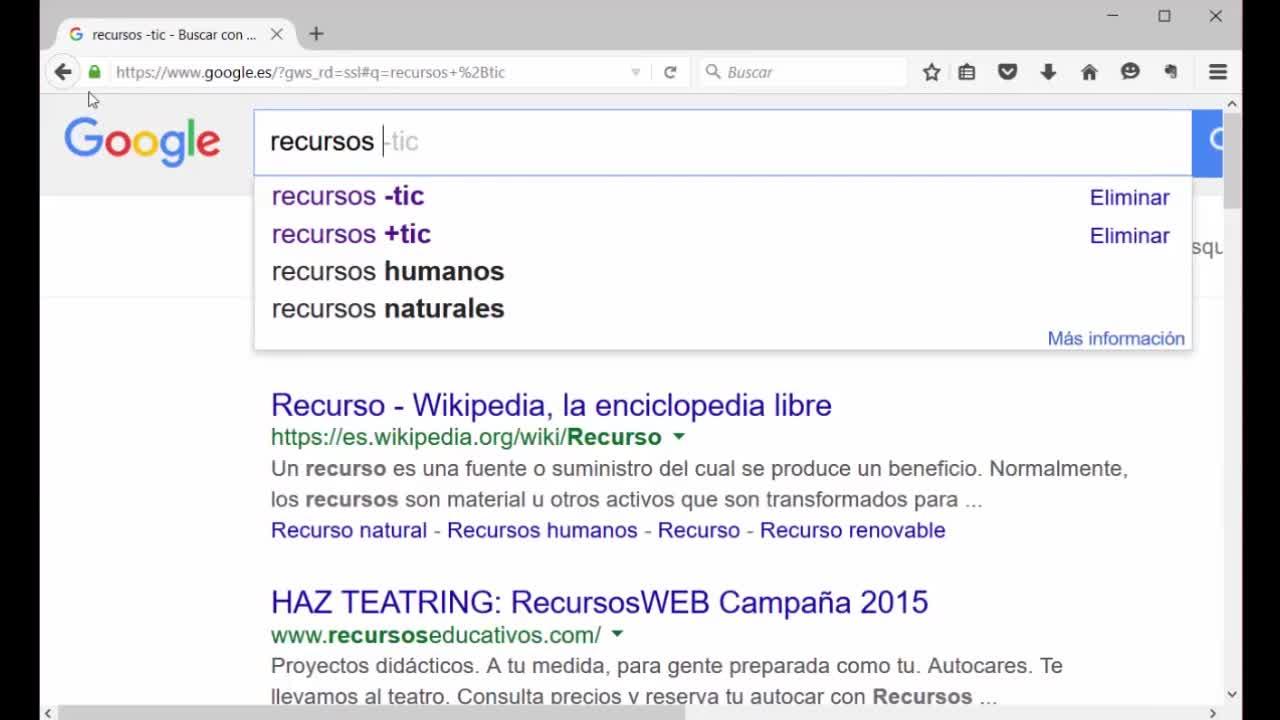1280x720 pixels.
Task: Click the Google logo
Action: (142, 142)
